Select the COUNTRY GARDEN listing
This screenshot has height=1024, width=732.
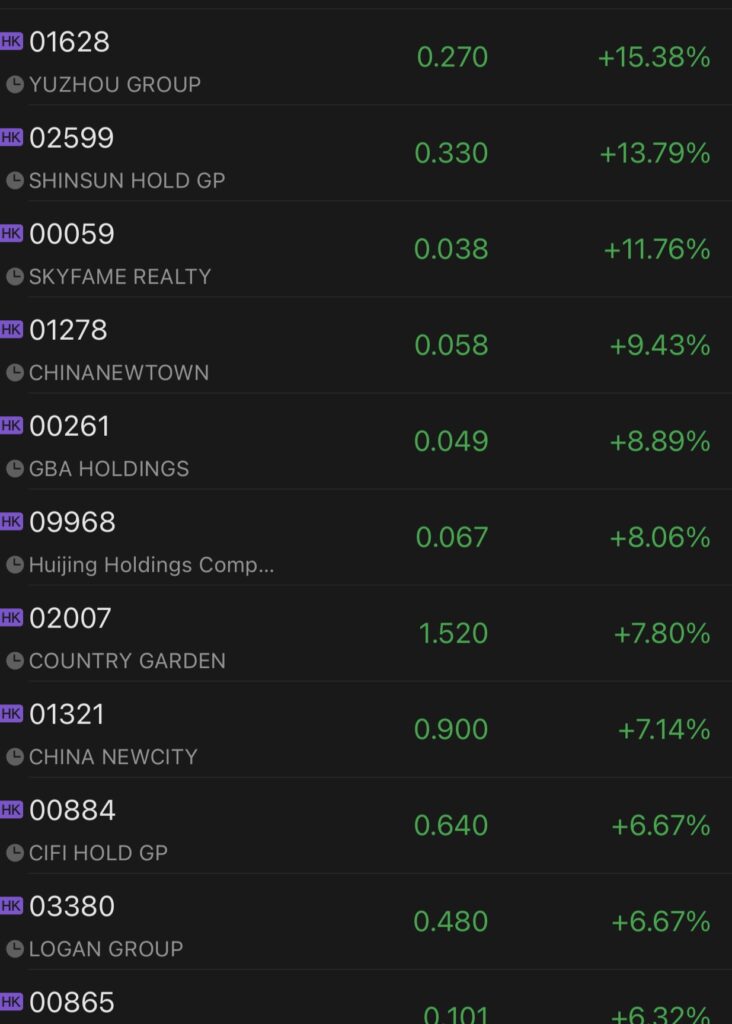coord(366,633)
